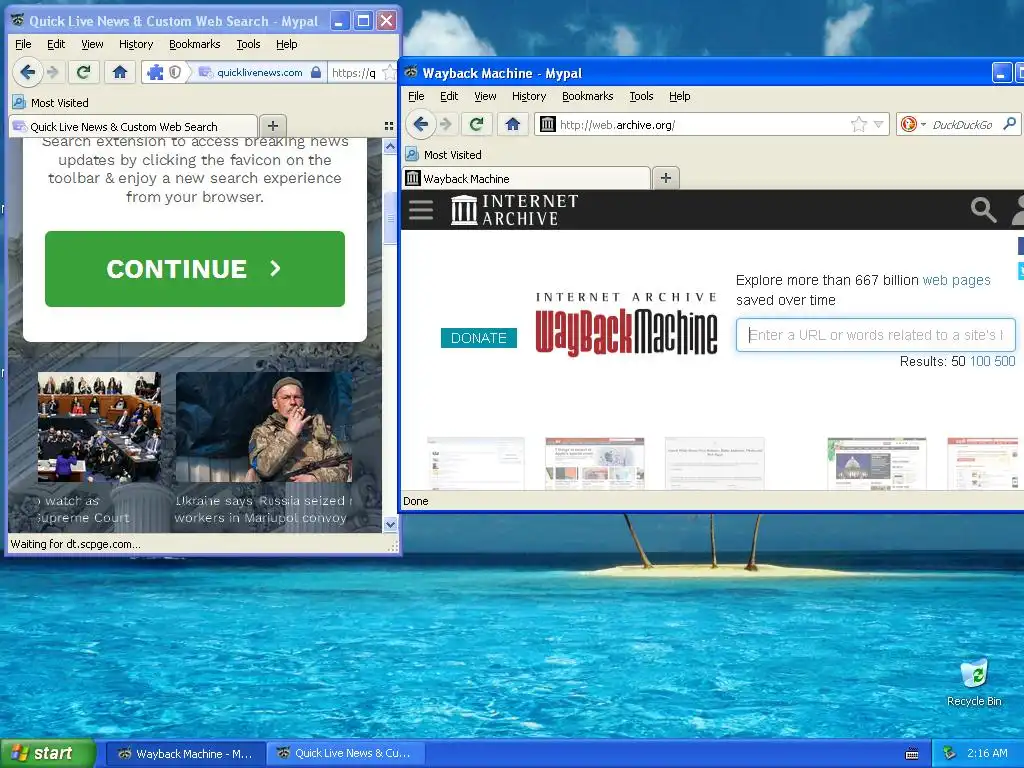Open Bookmarks menu in Quick Live News window
The image size is (1024, 768).
[x=195, y=44]
